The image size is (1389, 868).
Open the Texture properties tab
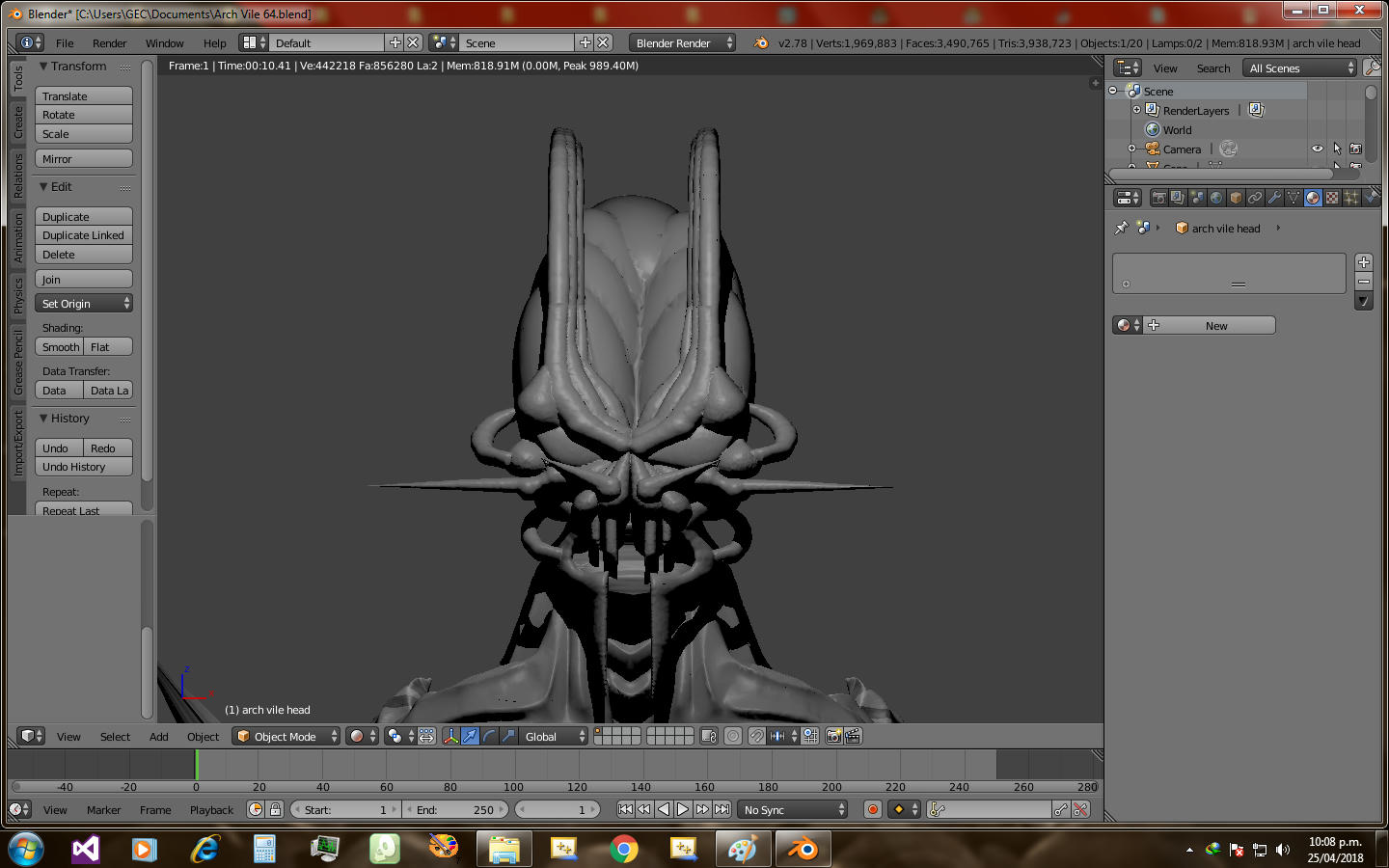click(1332, 198)
